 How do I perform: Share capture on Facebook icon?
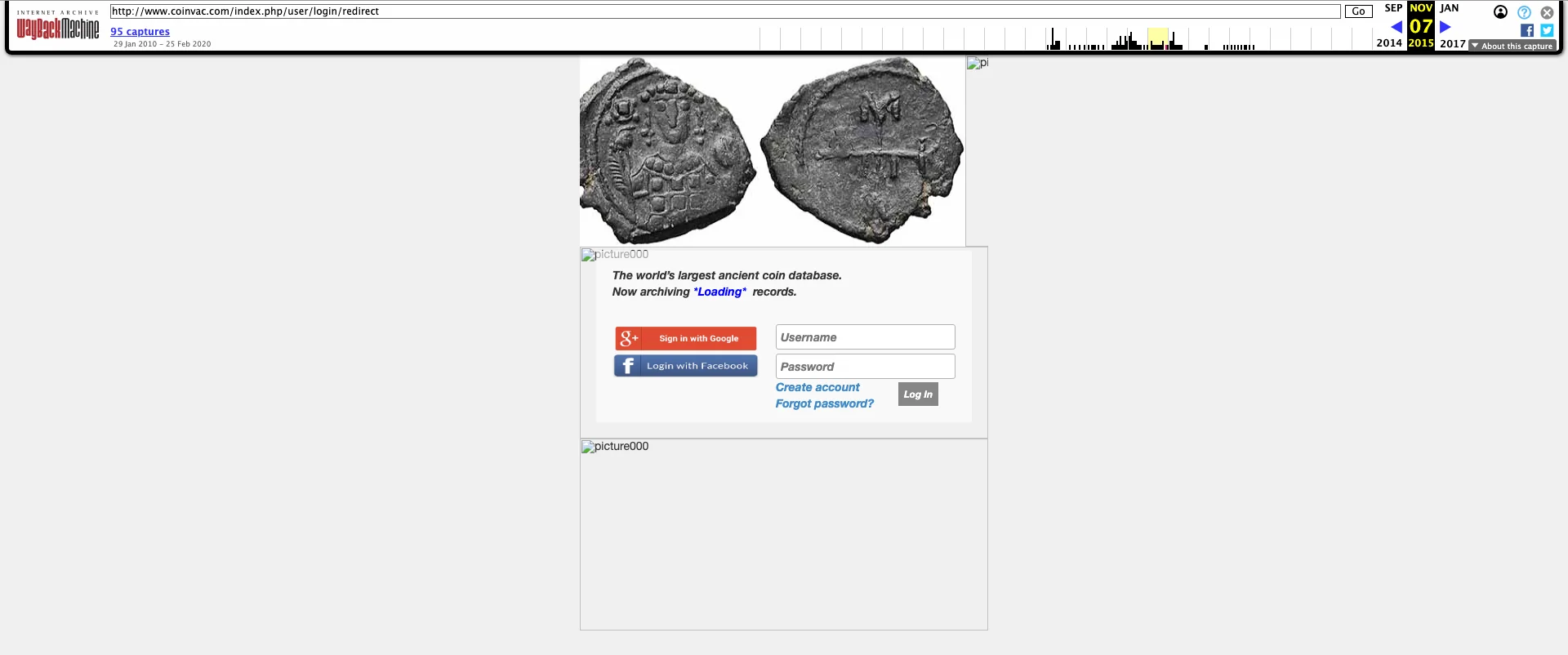pyautogui.click(x=1526, y=30)
